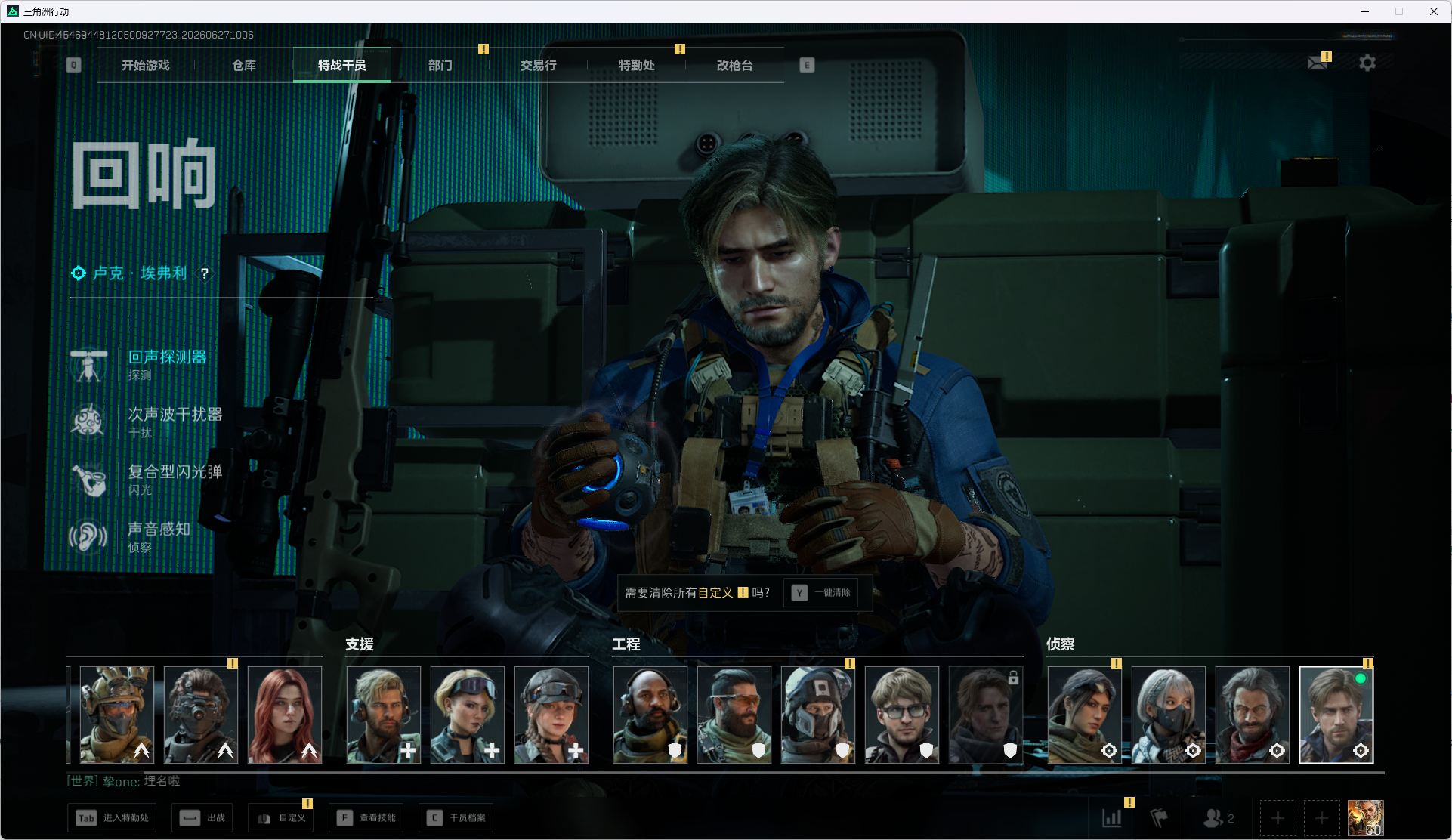The image size is (1452, 840).
Task: Select the highlighted 卢克 recon operator portrait
Action: pyautogui.click(x=1336, y=715)
